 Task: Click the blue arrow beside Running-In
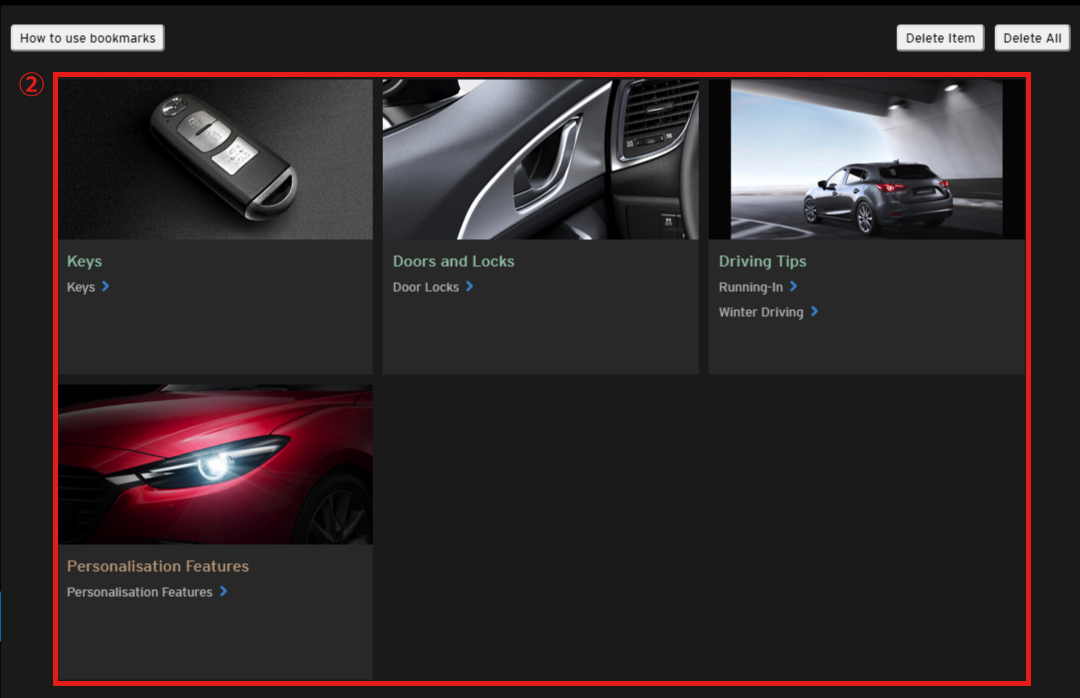[793, 287]
